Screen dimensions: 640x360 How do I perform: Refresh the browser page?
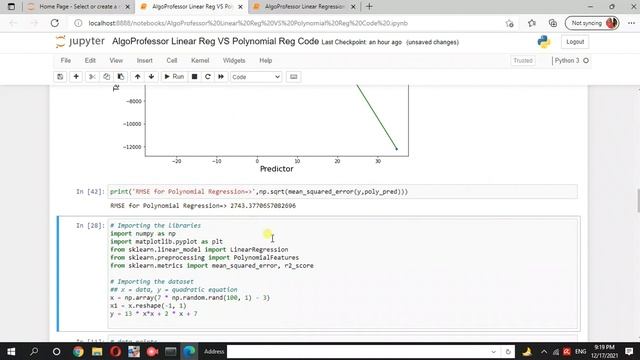tap(55, 23)
